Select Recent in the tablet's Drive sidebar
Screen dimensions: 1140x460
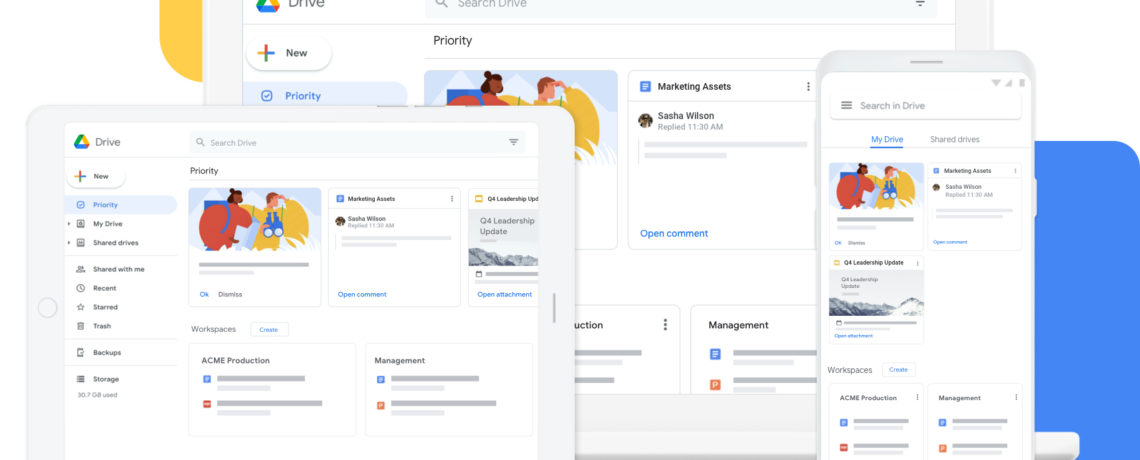pos(104,288)
